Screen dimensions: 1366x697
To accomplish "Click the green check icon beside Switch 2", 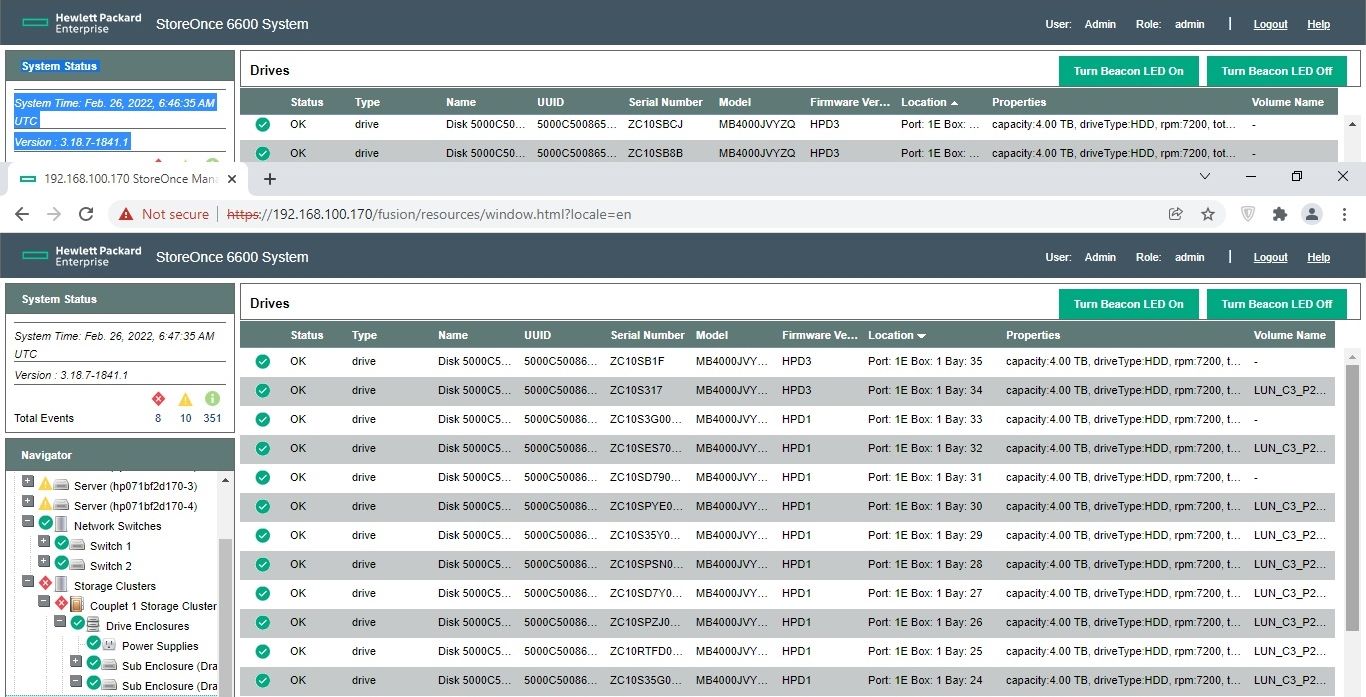I will point(62,563).
